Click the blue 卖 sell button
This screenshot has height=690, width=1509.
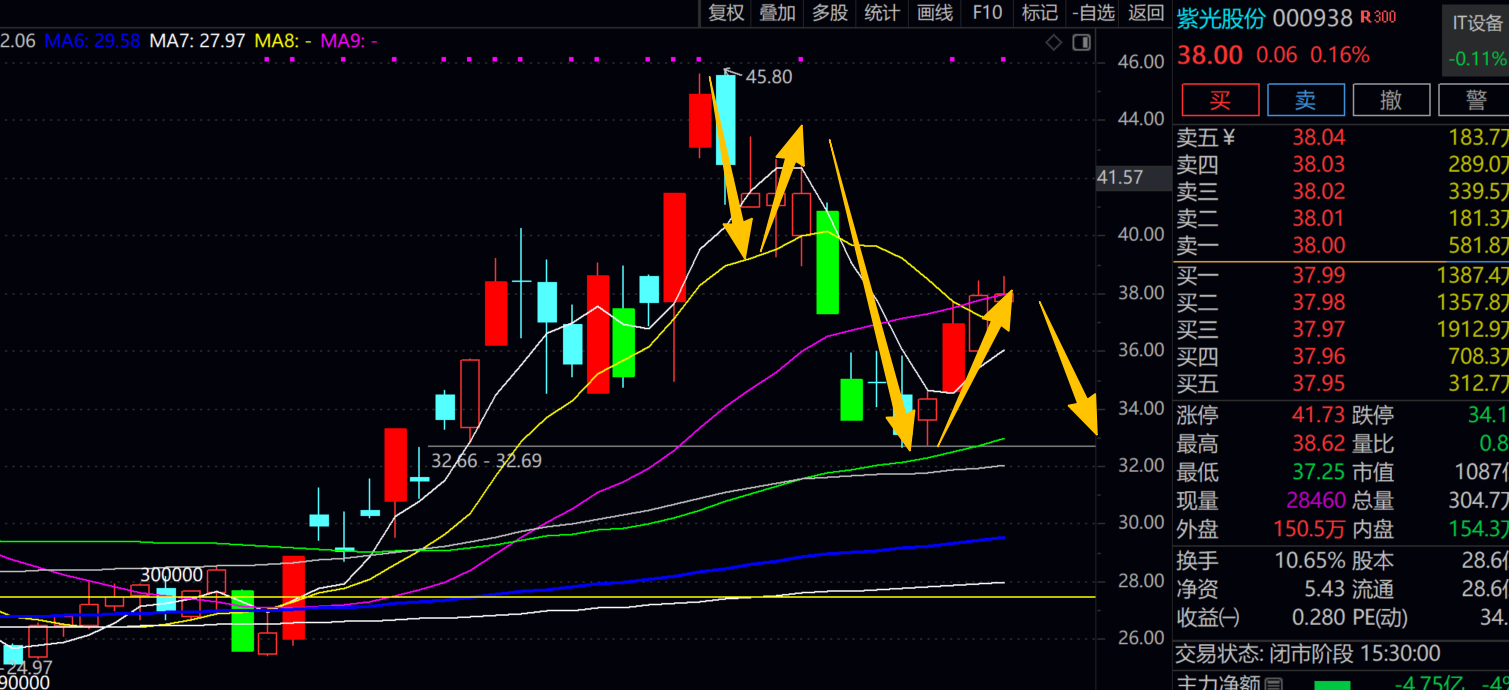tap(1305, 100)
